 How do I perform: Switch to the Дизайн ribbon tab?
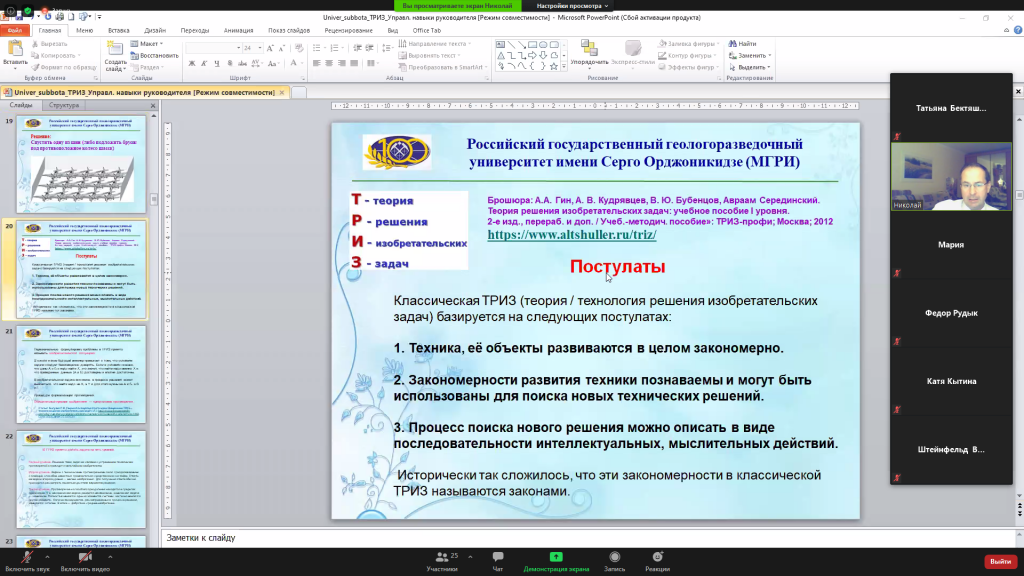155,30
